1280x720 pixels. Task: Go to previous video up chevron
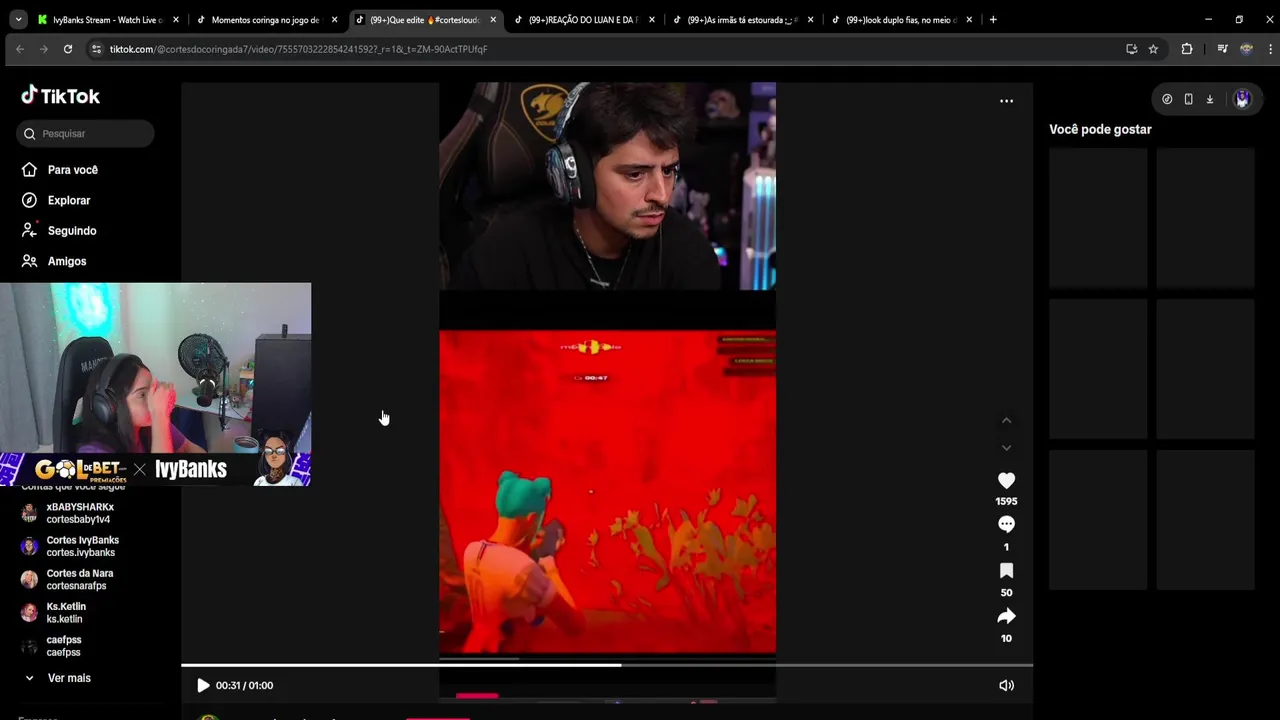[x=1006, y=420]
